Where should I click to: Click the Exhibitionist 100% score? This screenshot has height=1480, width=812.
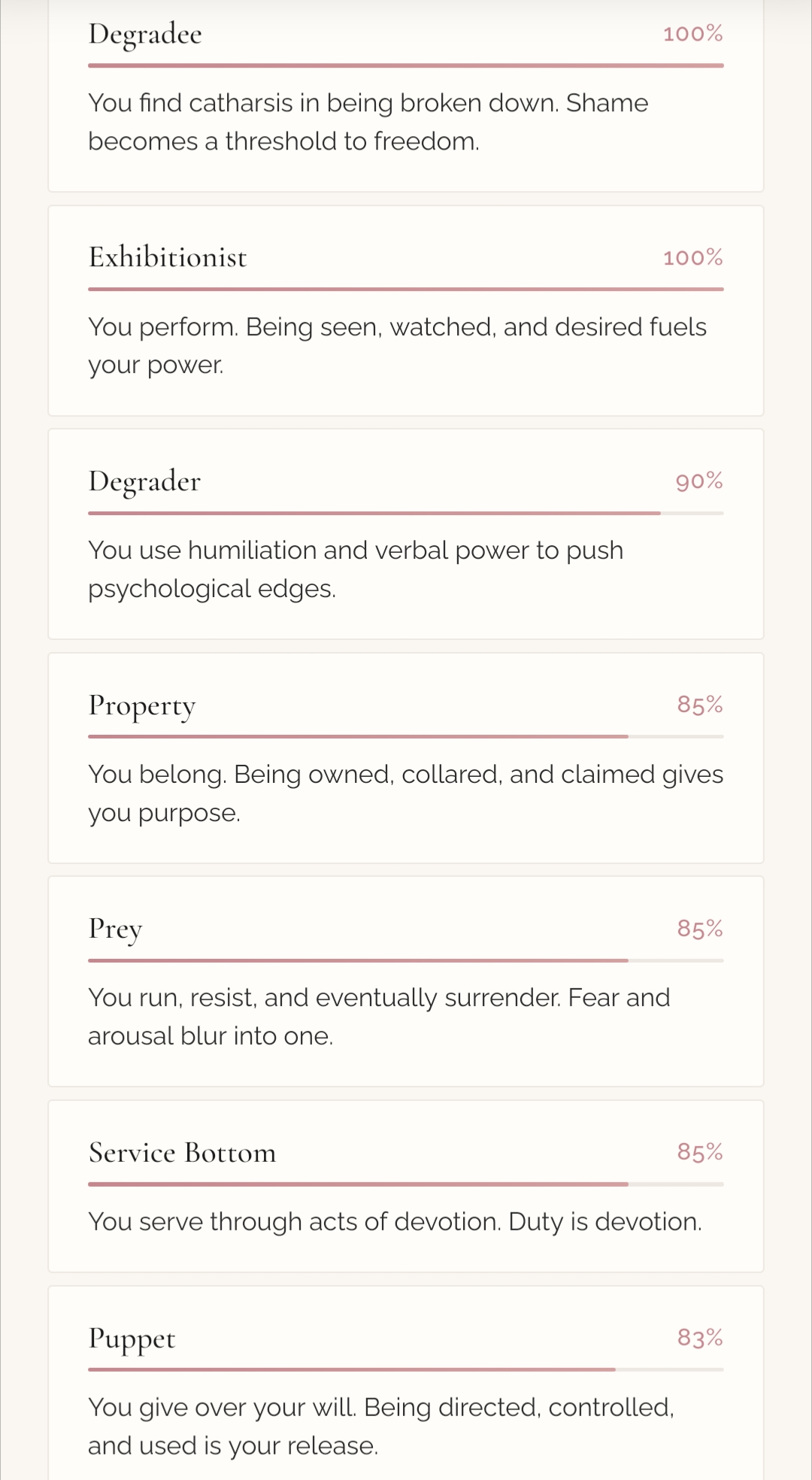[x=692, y=258]
